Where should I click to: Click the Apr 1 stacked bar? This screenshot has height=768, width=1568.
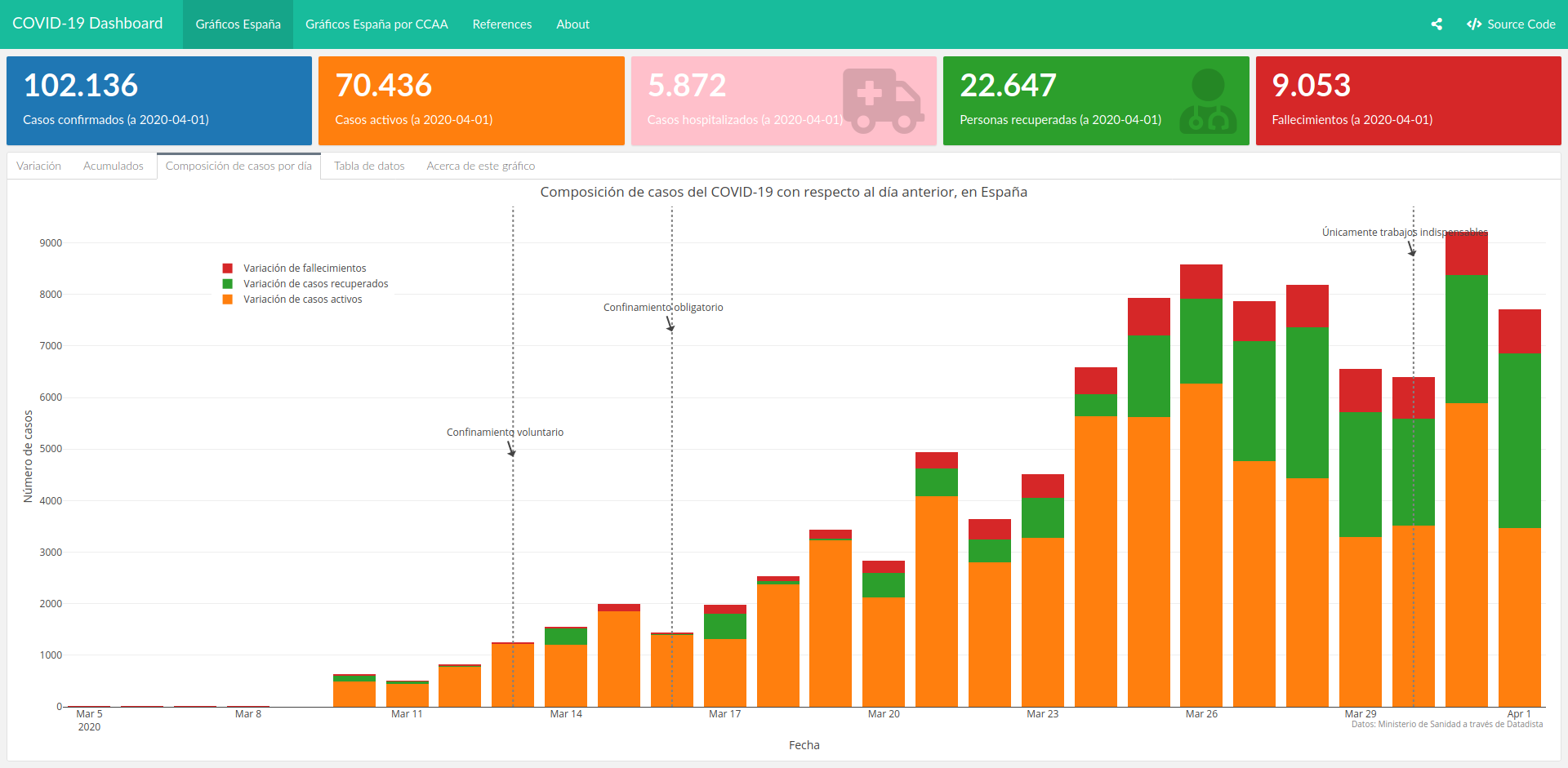1520,508
